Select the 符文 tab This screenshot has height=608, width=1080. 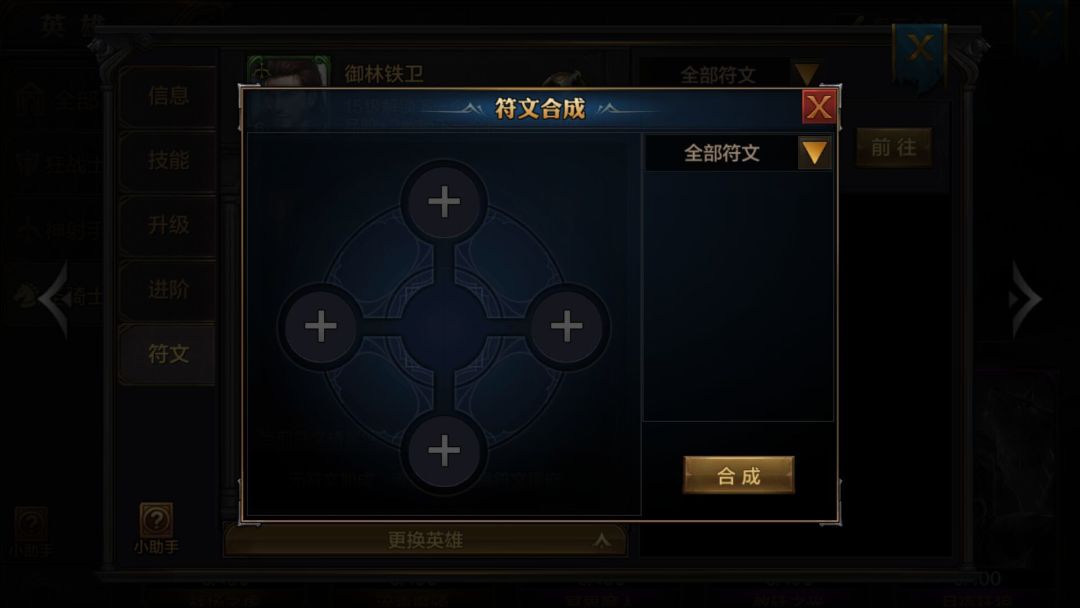point(168,354)
